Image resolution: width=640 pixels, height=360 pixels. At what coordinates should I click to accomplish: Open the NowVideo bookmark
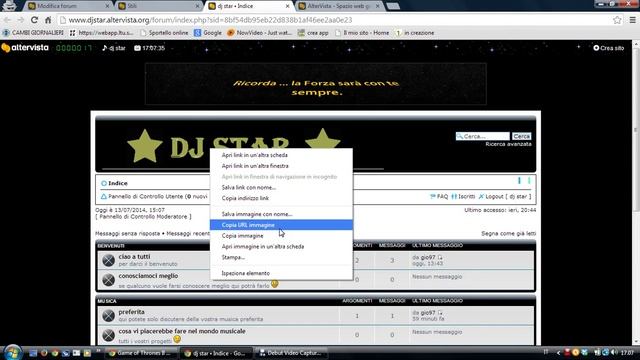click(259, 33)
